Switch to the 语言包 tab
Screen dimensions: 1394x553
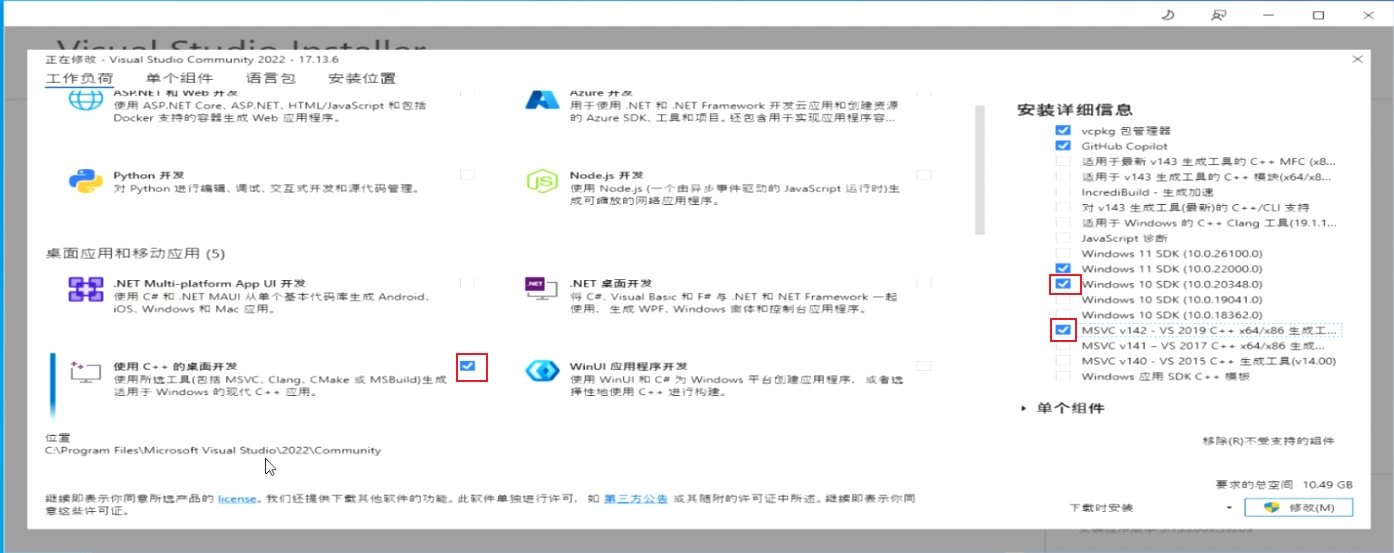tap(270, 79)
